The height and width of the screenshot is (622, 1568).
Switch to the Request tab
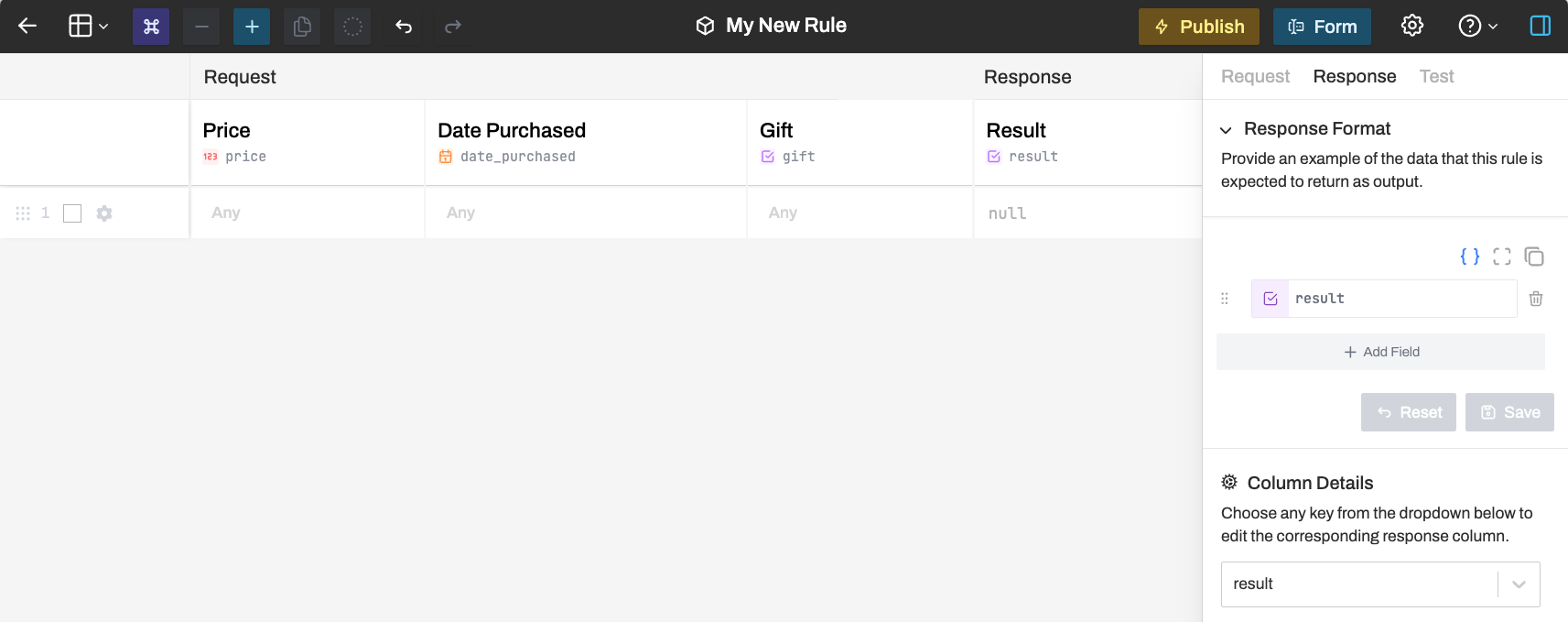click(x=1255, y=77)
